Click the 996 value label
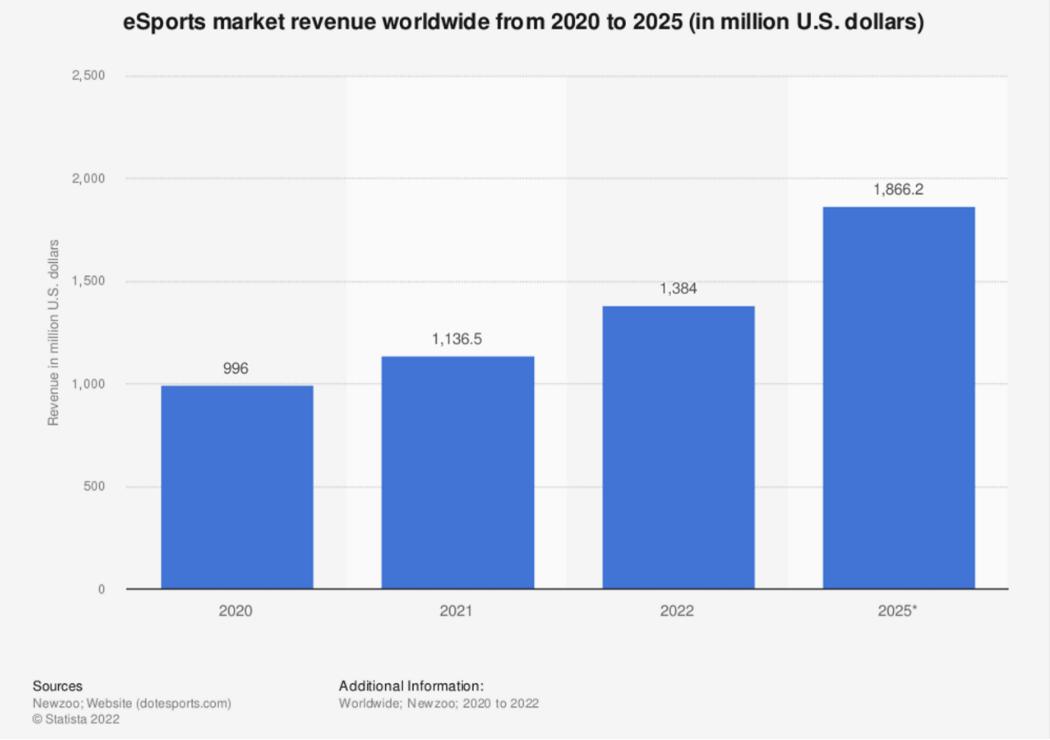The width and height of the screenshot is (1050, 740). 236,369
